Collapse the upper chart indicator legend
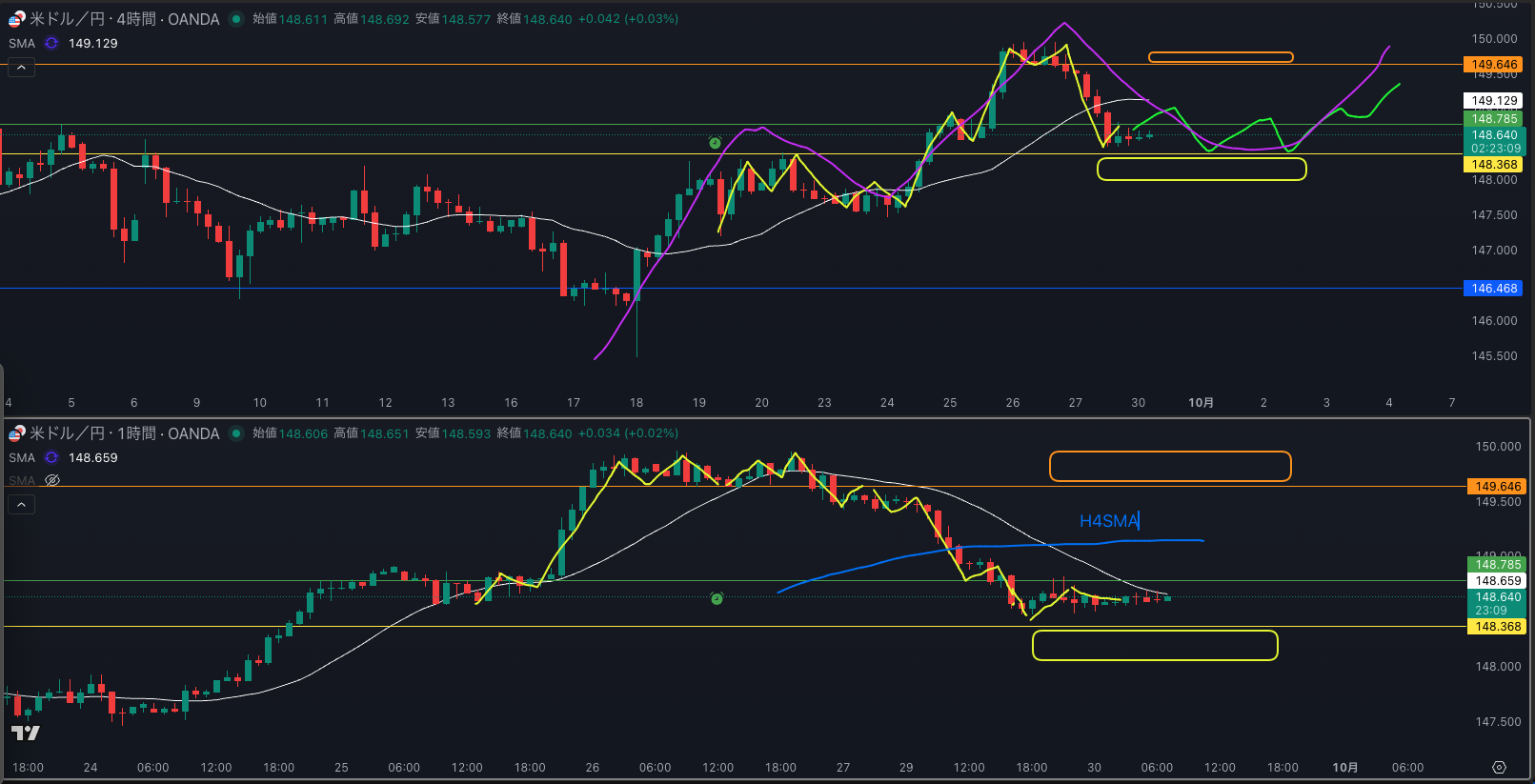 (x=21, y=68)
